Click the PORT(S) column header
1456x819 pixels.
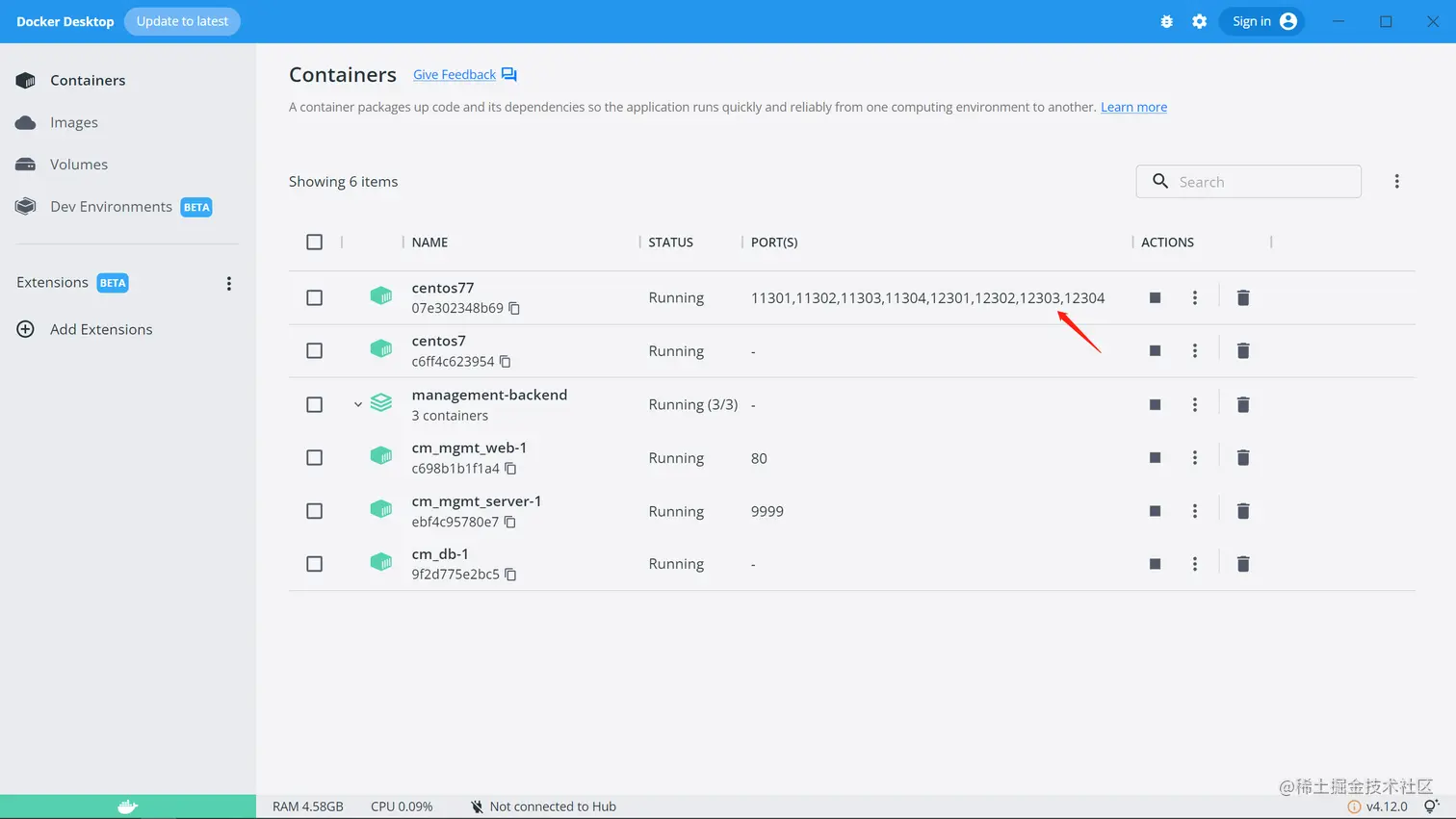(x=774, y=243)
